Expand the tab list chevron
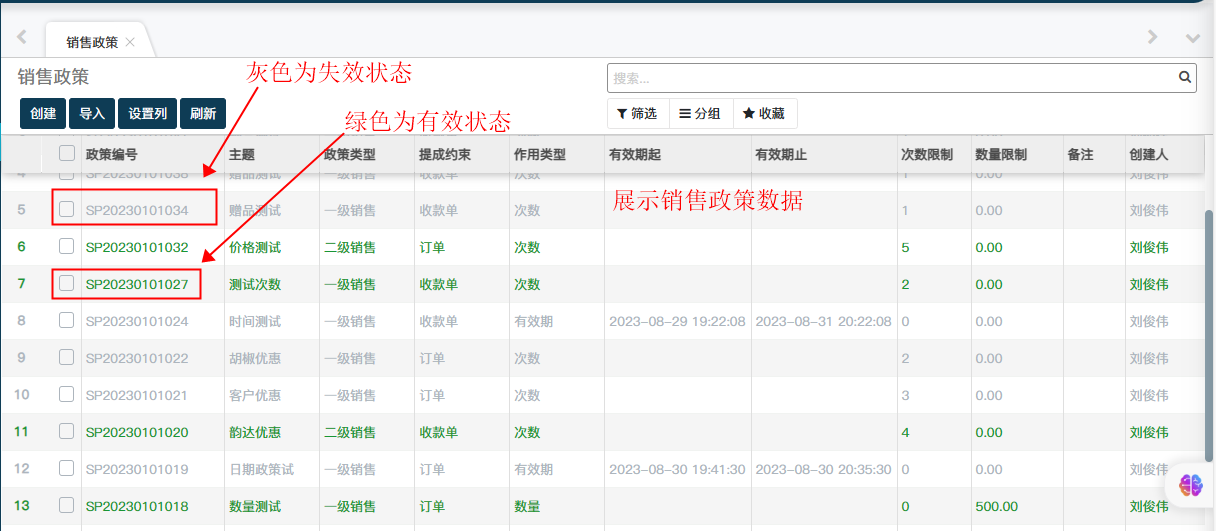The height and width of the screenshot is (531, 1216). 1192,38
